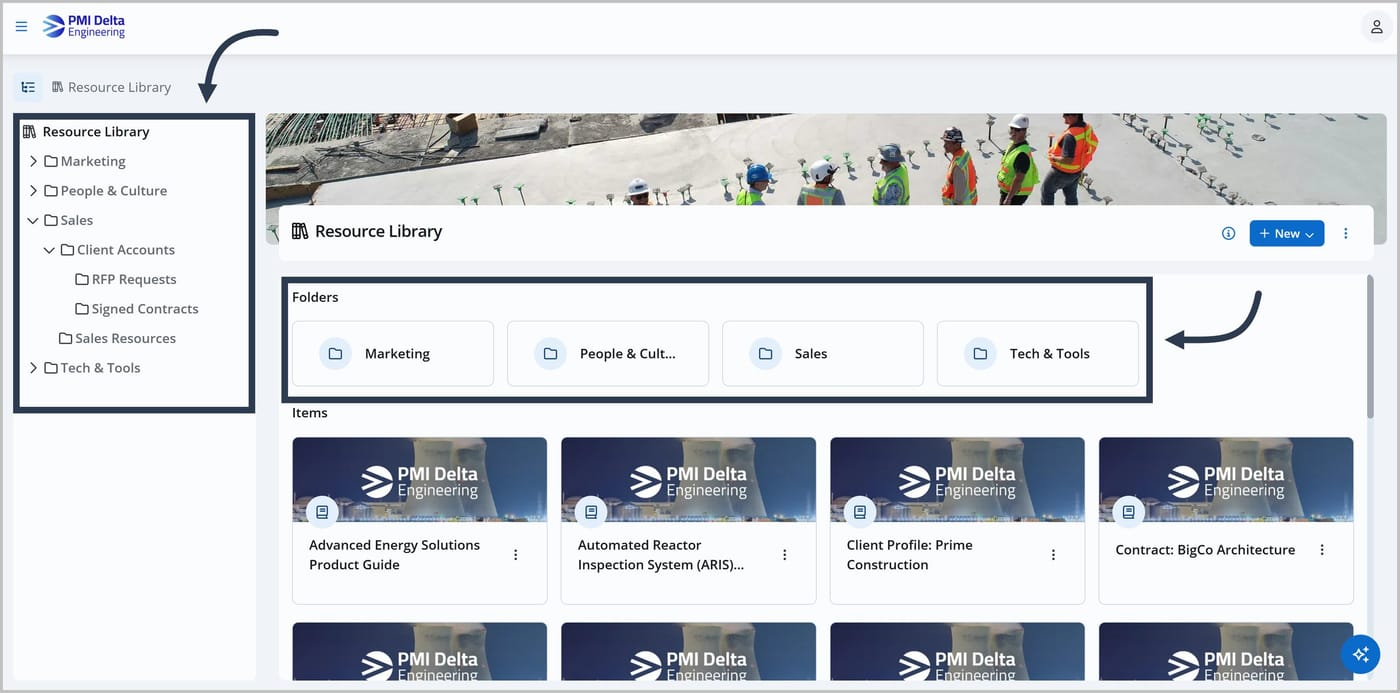Viewport: 1400px width, 693px height.
Task: Click folder icon on Sales card
Action: tap(765, 353)
